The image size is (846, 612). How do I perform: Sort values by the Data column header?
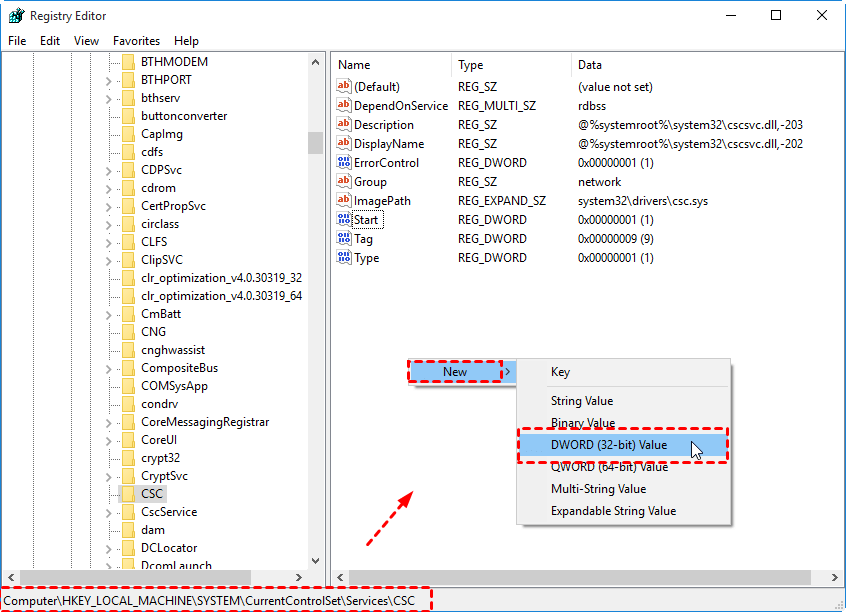click(x=707, y=65)
